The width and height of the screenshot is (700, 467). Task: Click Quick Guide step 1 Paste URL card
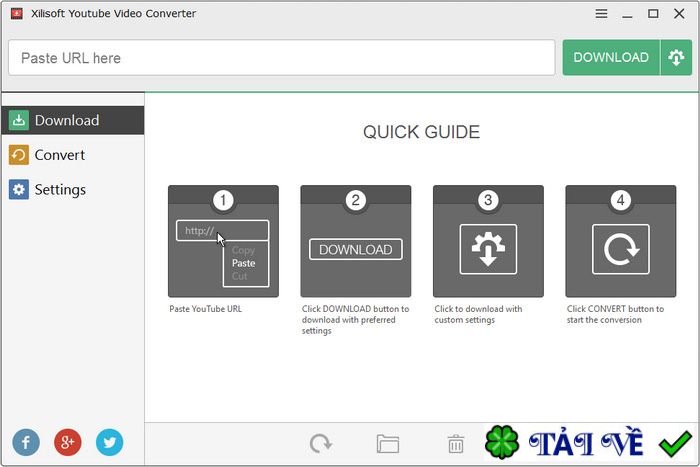click(x=223, y=241)
